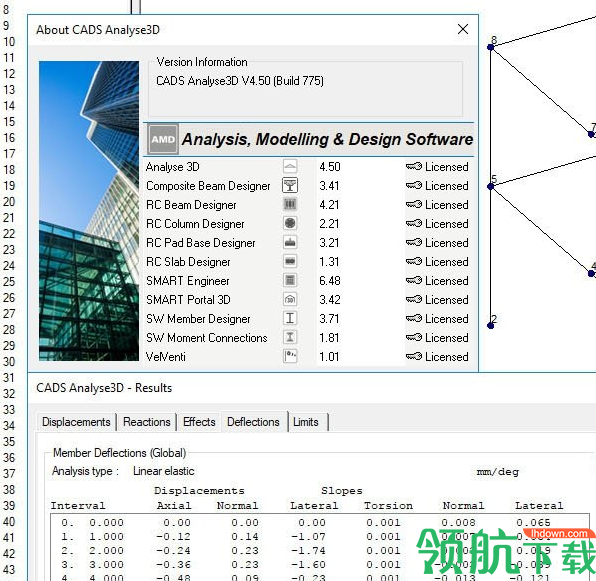596x581 pixels.
Task: Click the VelVenti product icon
Action: [x=290, y=356]
